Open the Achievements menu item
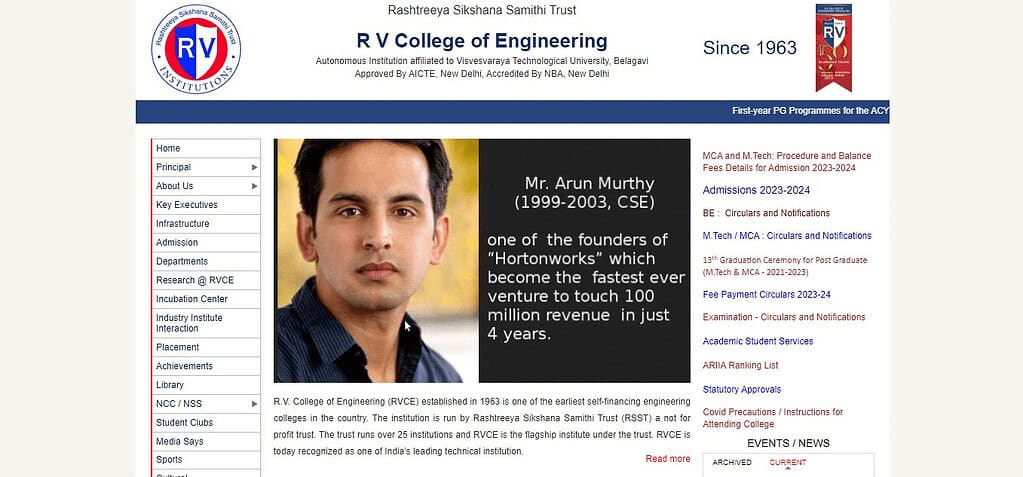The image size is (1023, 477). coord(206,367)
